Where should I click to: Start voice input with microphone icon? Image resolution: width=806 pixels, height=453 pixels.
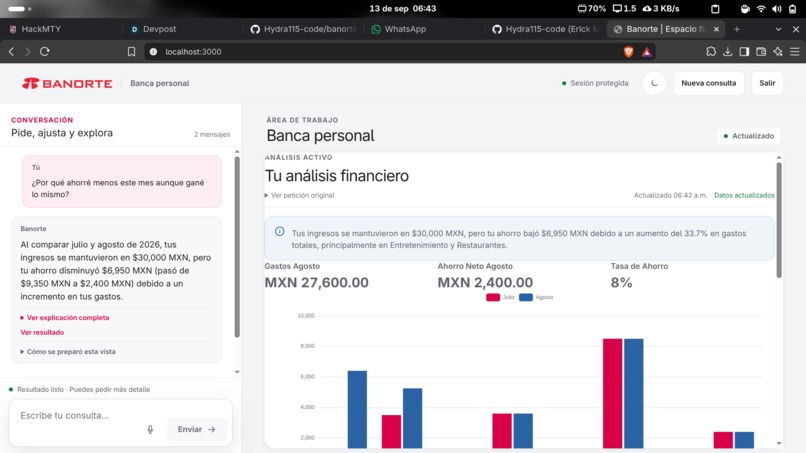(150, 429)
